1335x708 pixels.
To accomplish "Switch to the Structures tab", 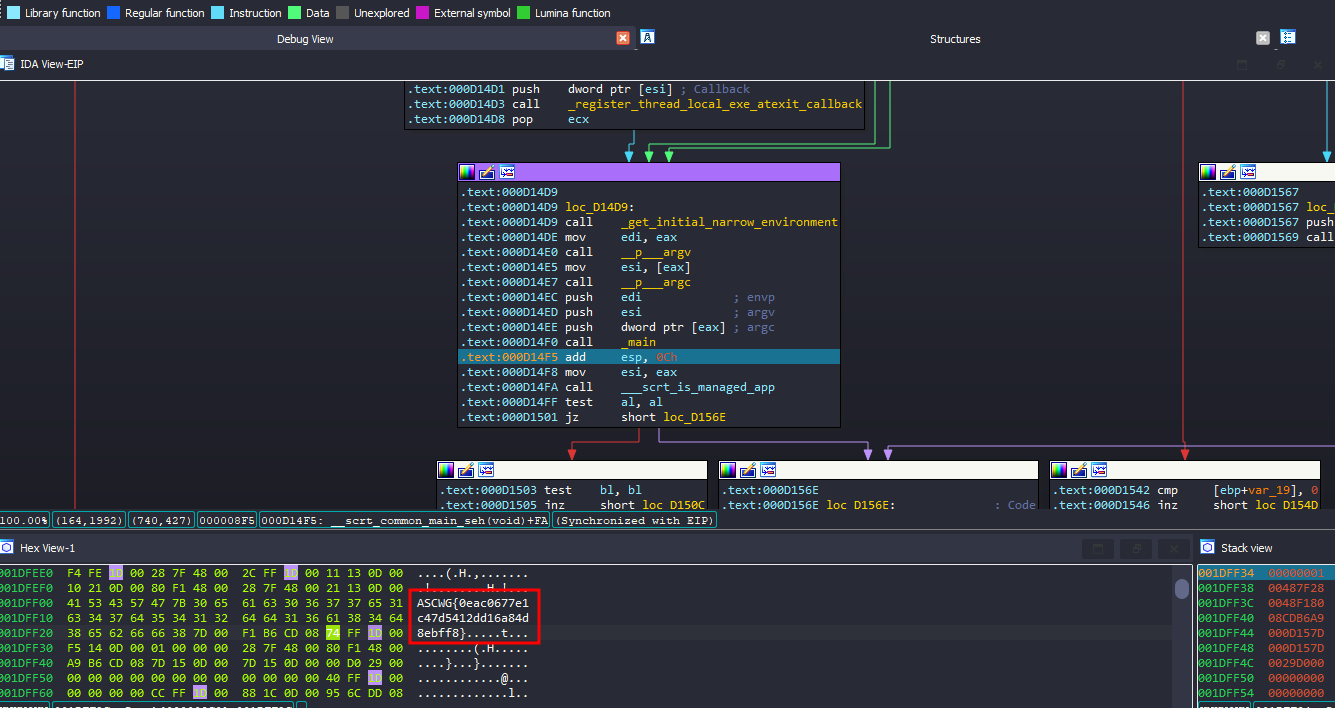I will point(954,39).
